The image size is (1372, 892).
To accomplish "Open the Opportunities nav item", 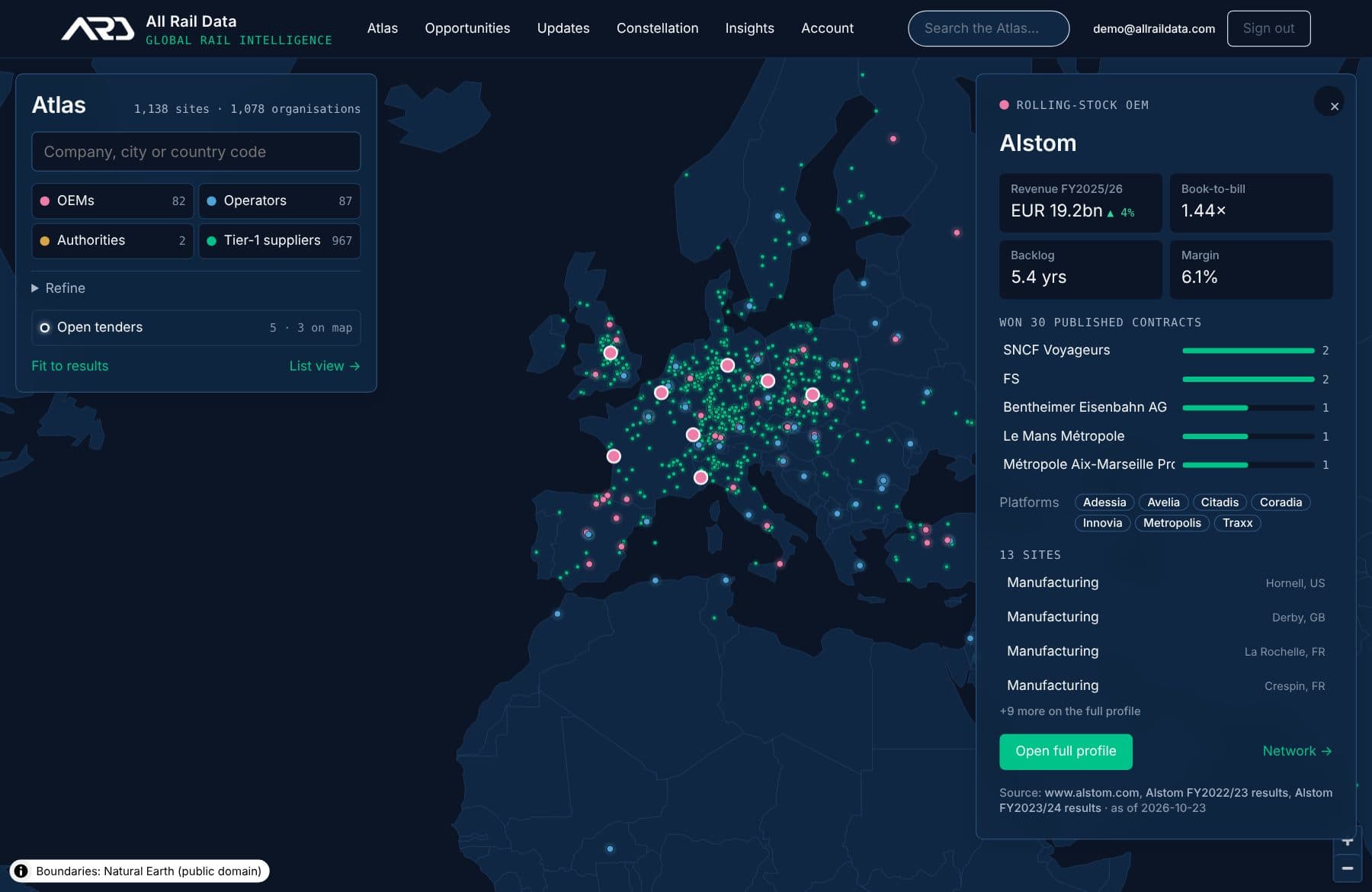I will (467, 28).
